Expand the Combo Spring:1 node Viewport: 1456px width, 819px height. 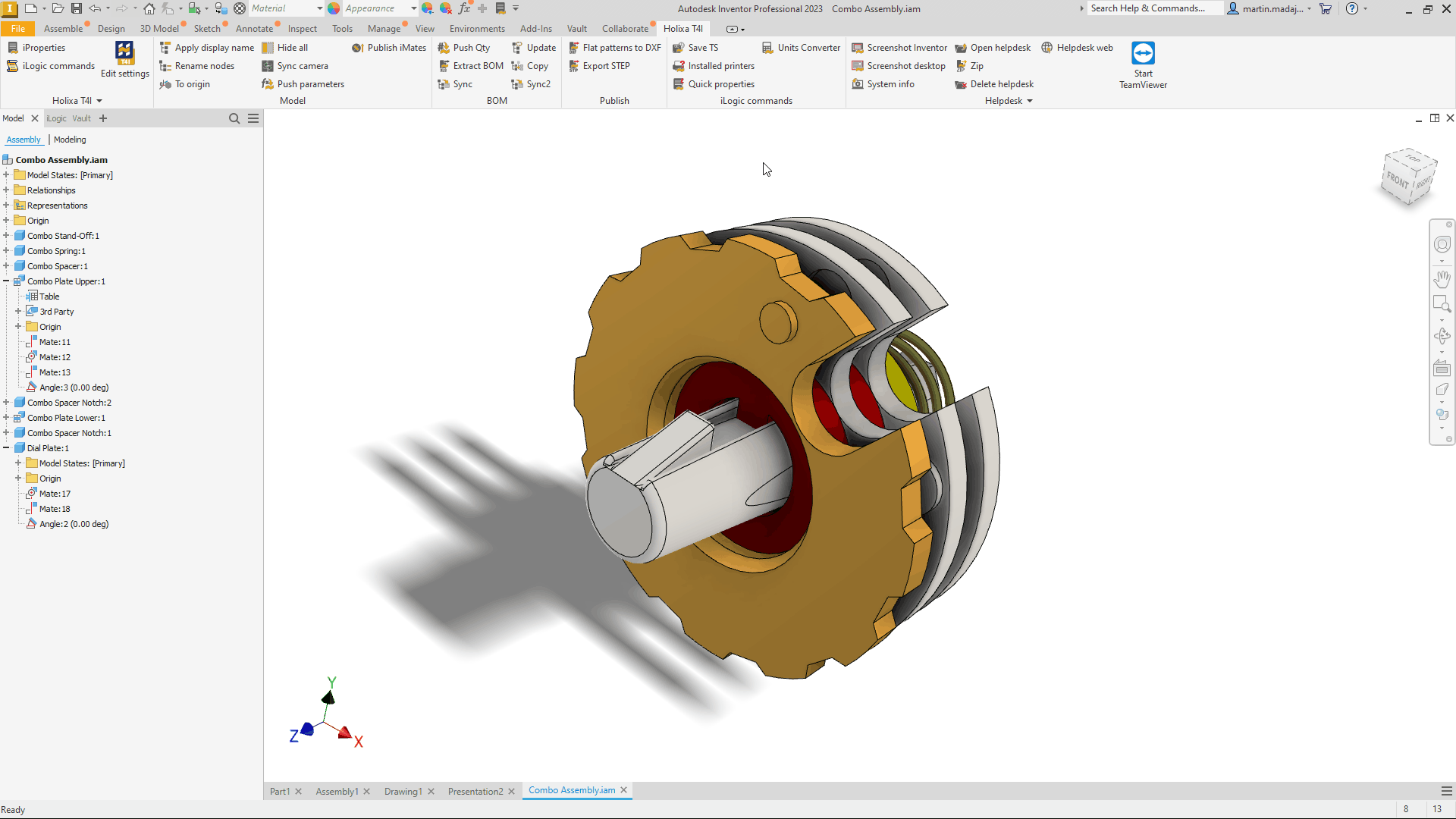coord(6,251)
